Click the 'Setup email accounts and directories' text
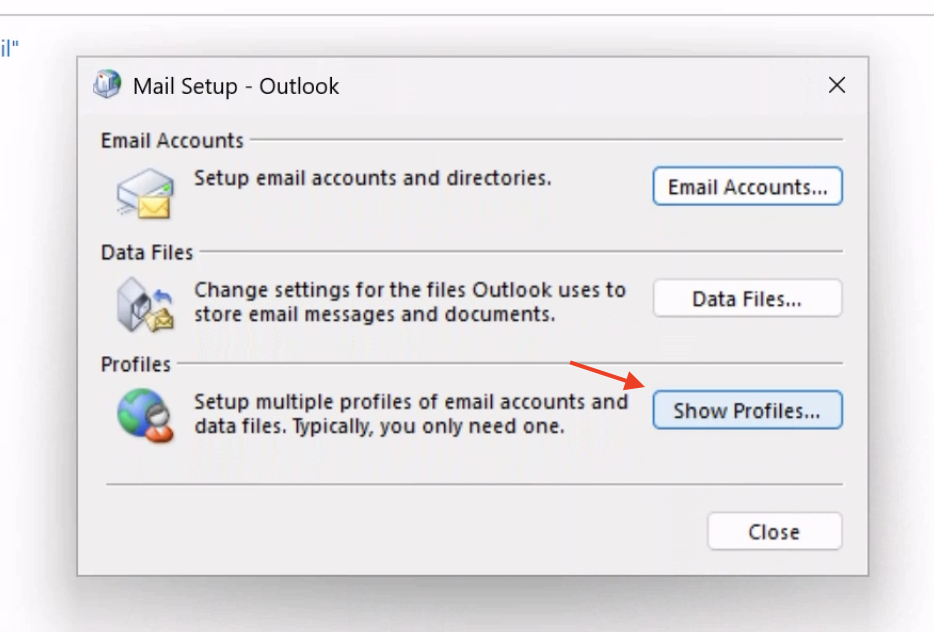This screenshot has height=632, width=934. pyautogui.click(x=373, y=178)
